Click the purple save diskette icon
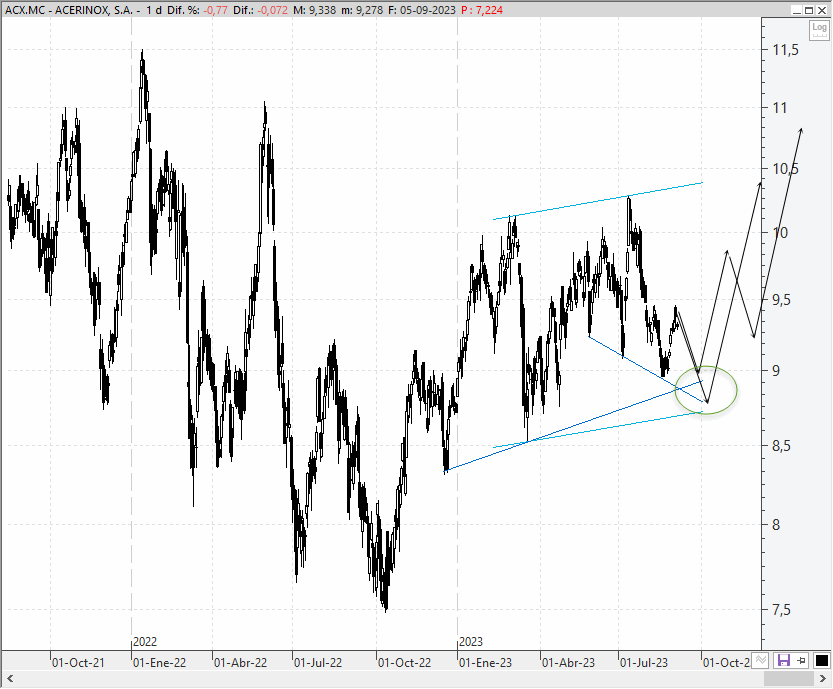 click(784, 660)
